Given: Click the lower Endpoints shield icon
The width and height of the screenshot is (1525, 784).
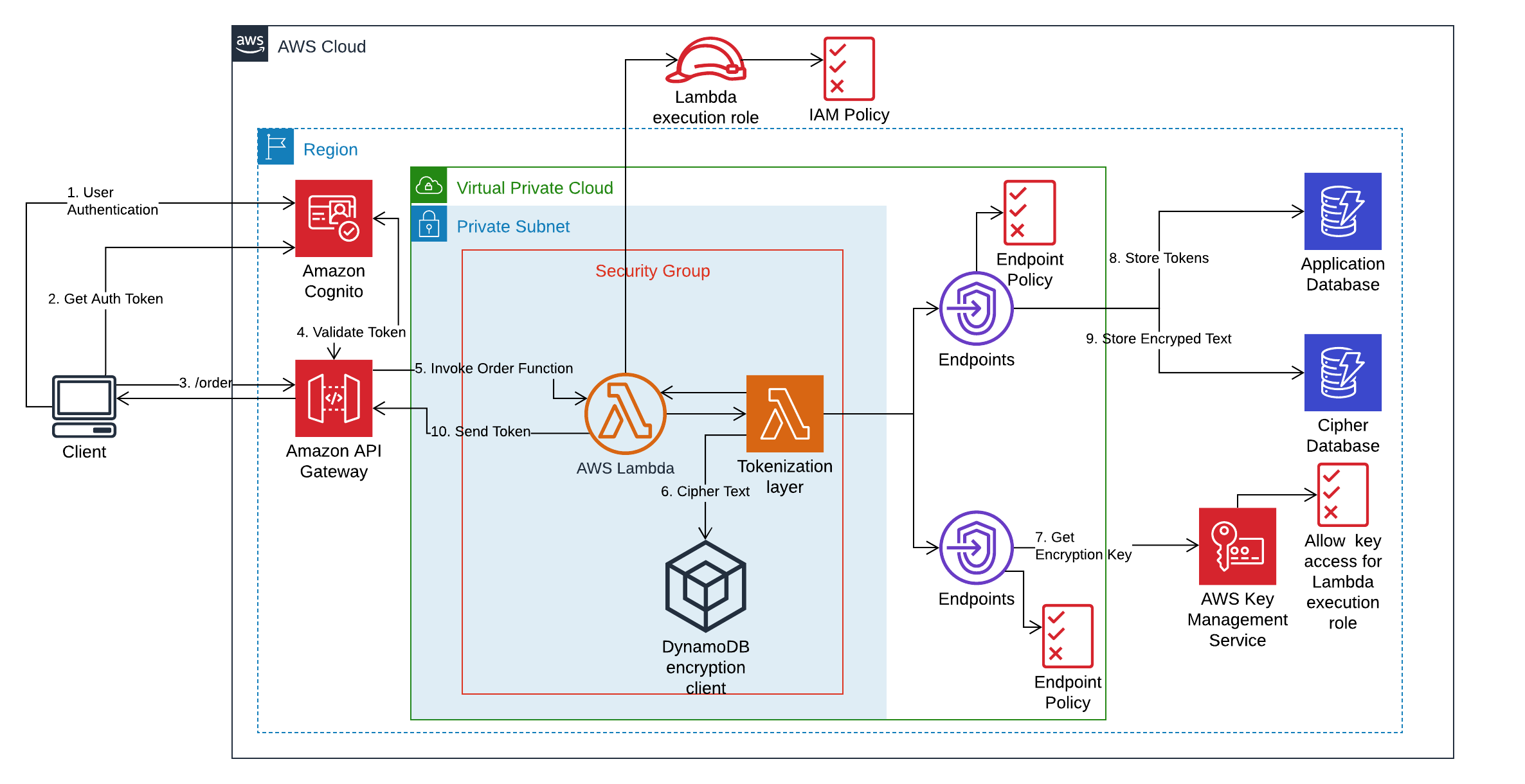Looking at the screenshot, I should [976, 548].
